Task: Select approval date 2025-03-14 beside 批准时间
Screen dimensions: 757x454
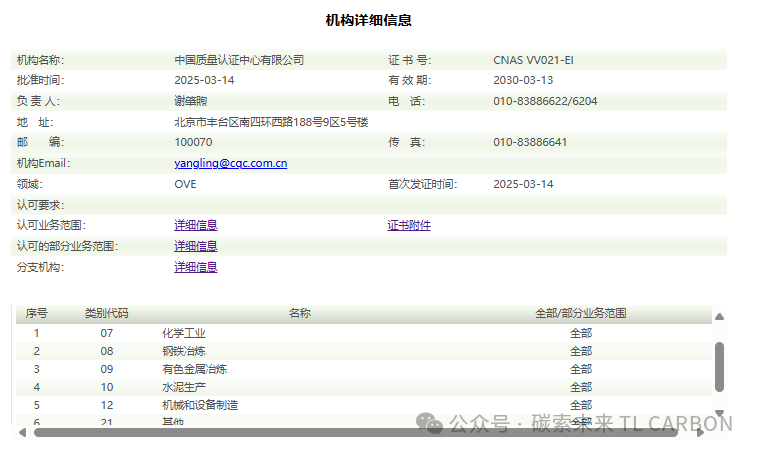Action: pyautogui.click(x=204, y=80)
